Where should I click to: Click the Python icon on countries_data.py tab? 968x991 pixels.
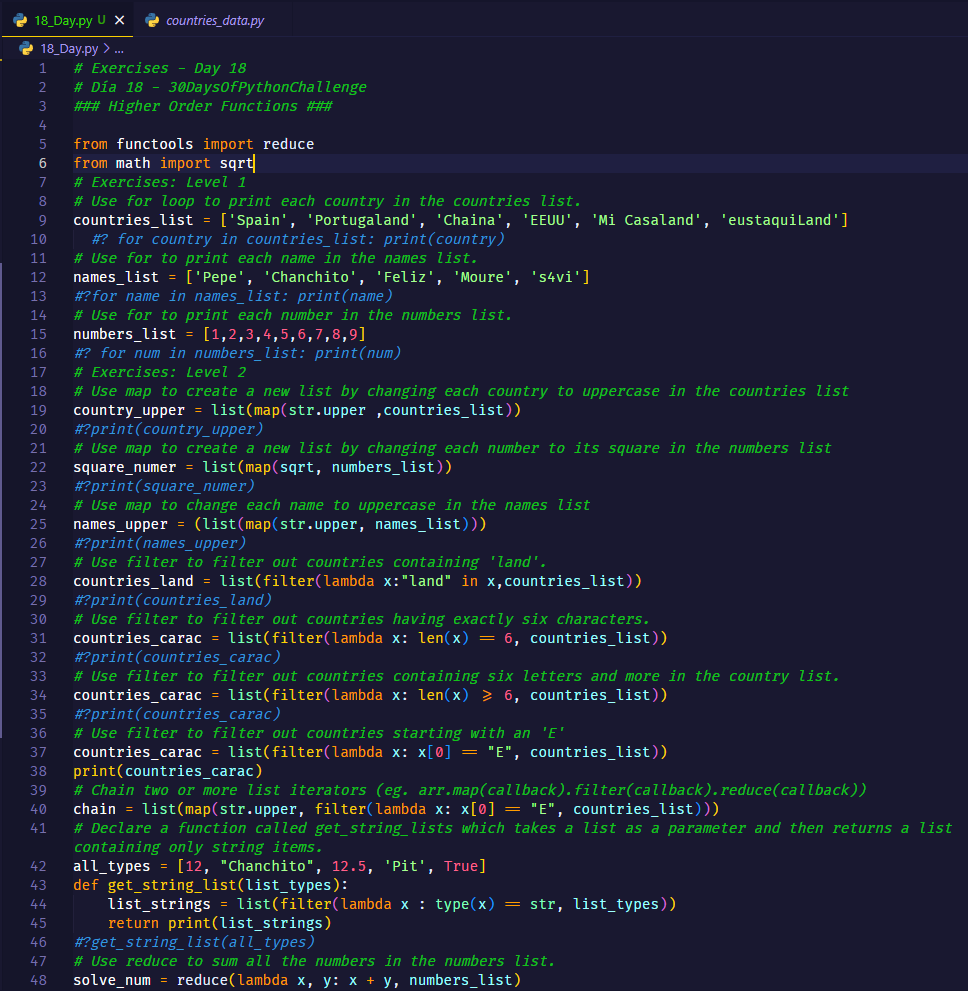152,20
